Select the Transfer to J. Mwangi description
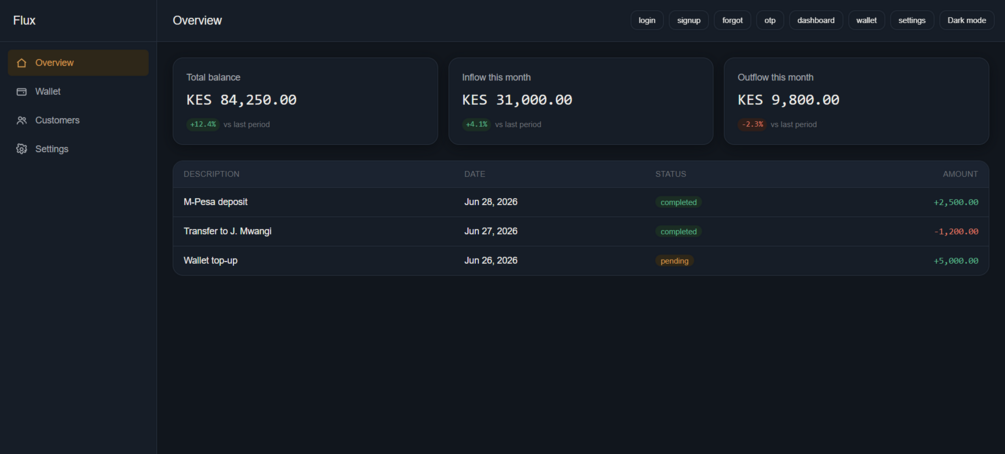 tap(228, 231)
